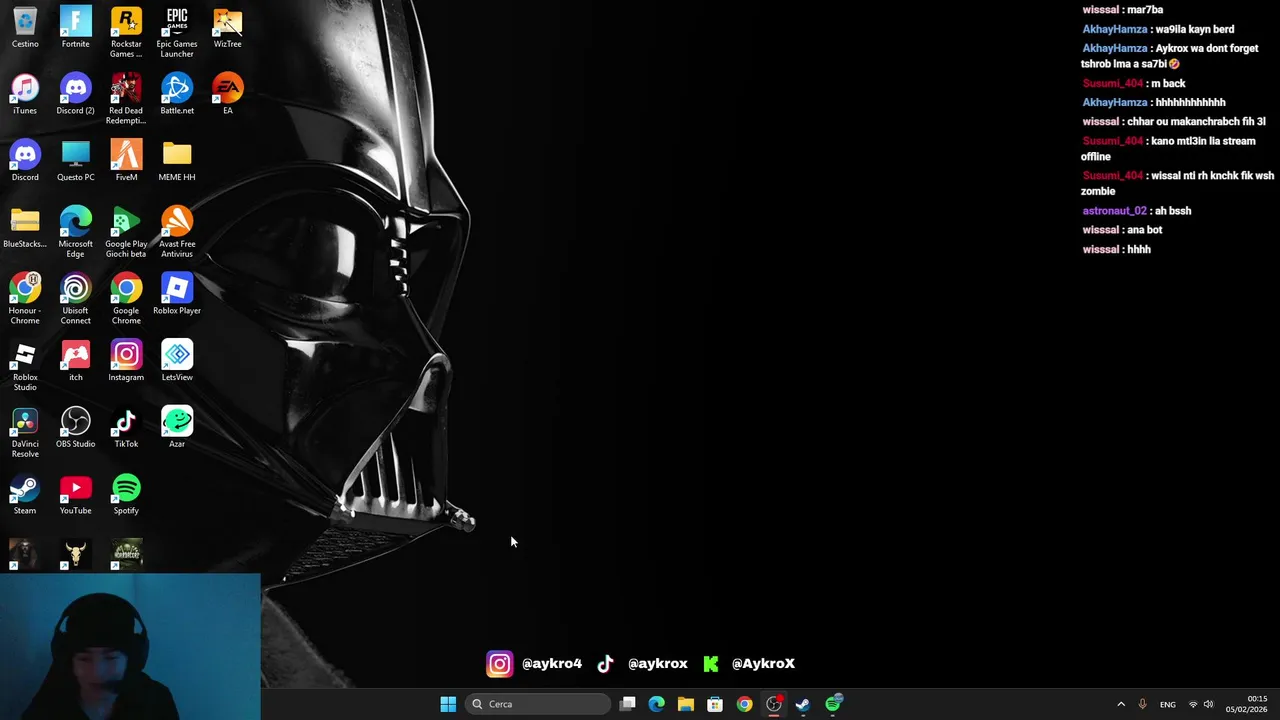
Task: Select the LetsView desktop shortcut
Action: (177, 361)
